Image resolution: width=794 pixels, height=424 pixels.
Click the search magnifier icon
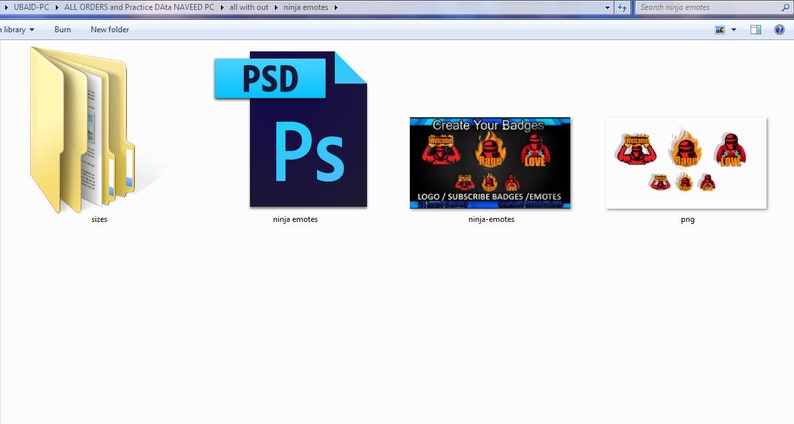[x=786, y=7]
